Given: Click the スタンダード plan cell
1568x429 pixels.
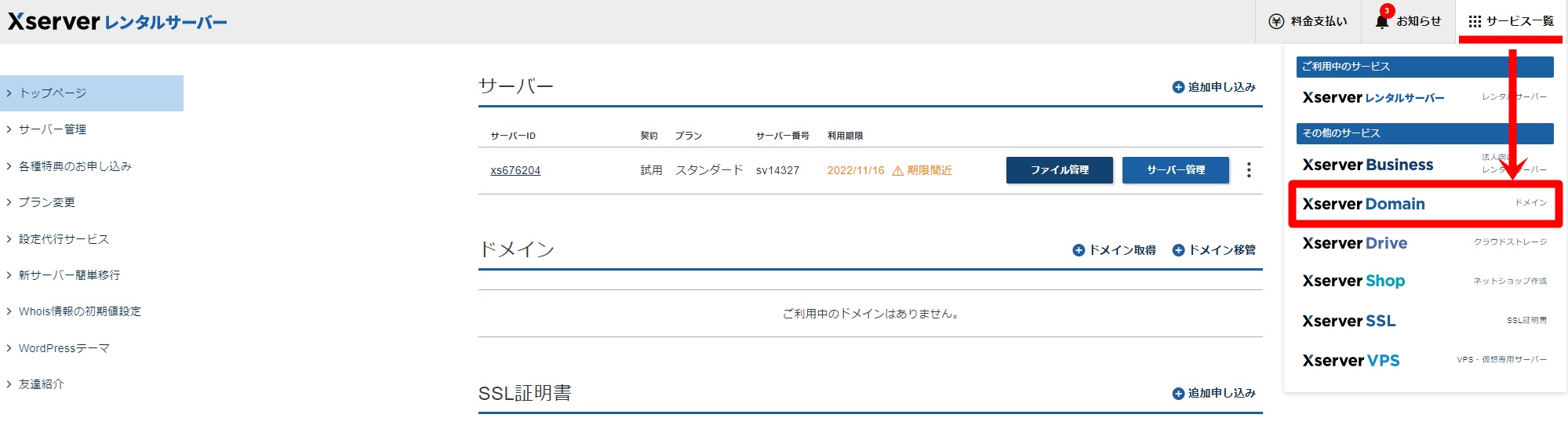Looking at the screenshot, I should click(709, 170).
